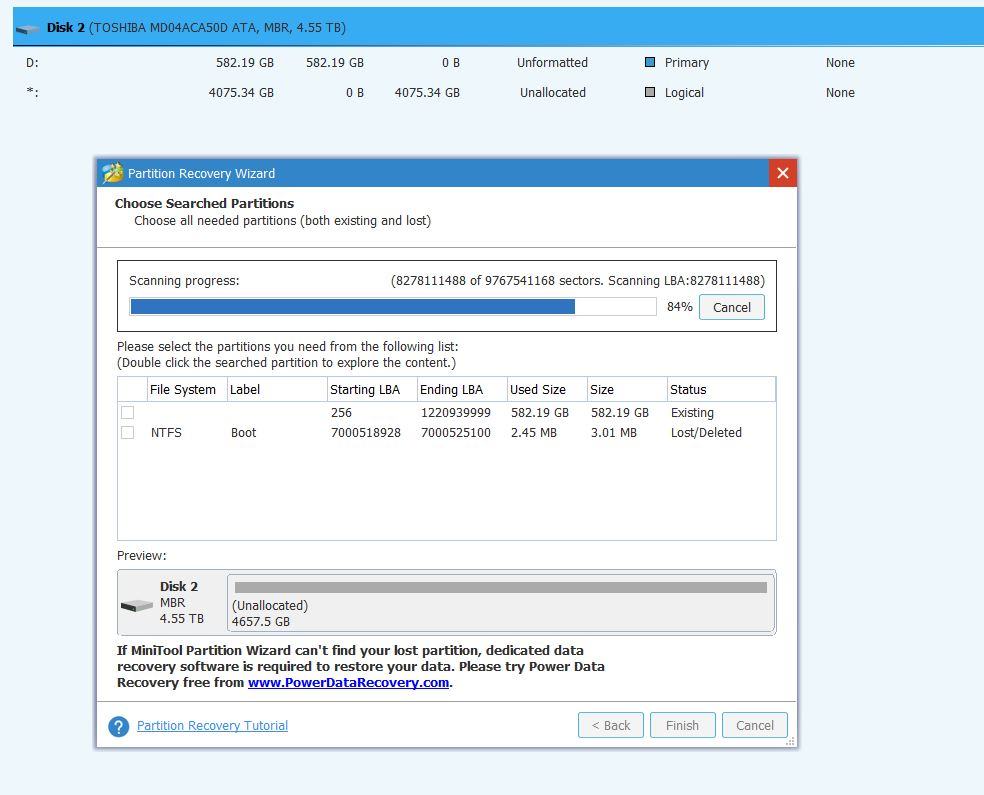Select the *: unallocated partition row
The image size is (984, 795).
(x=498, y=92)
